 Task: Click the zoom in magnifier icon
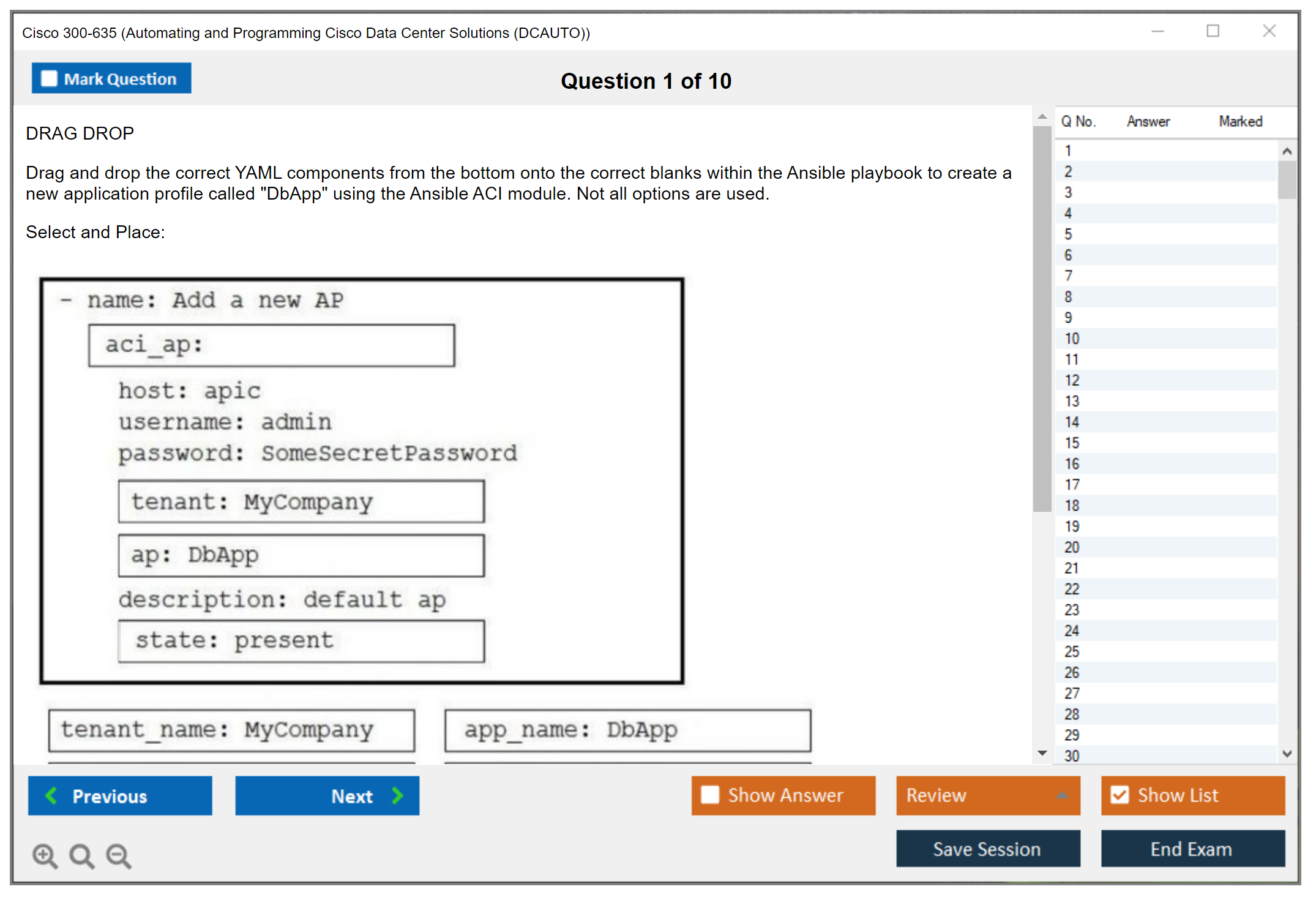(x=45, y=855)
